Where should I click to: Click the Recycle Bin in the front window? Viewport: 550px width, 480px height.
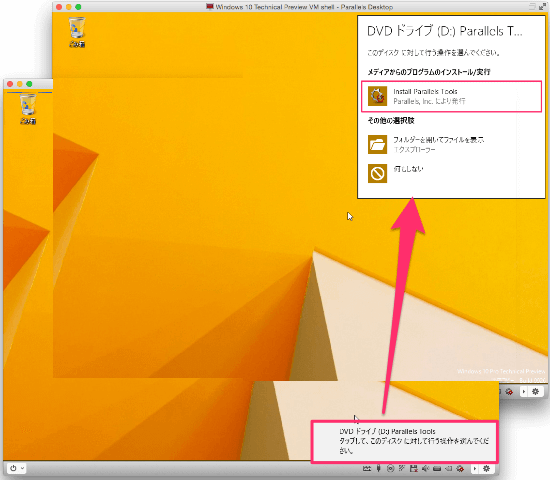[28, 109]
